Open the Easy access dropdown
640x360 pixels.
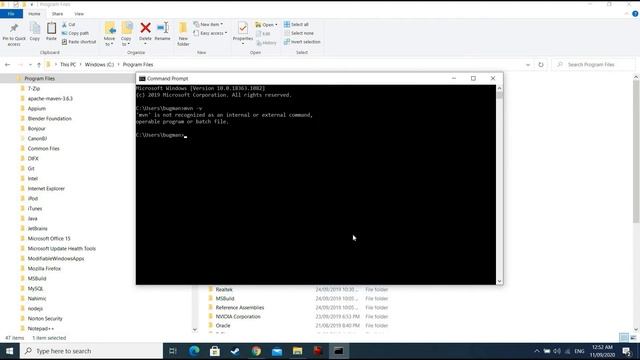coord(210,33)
